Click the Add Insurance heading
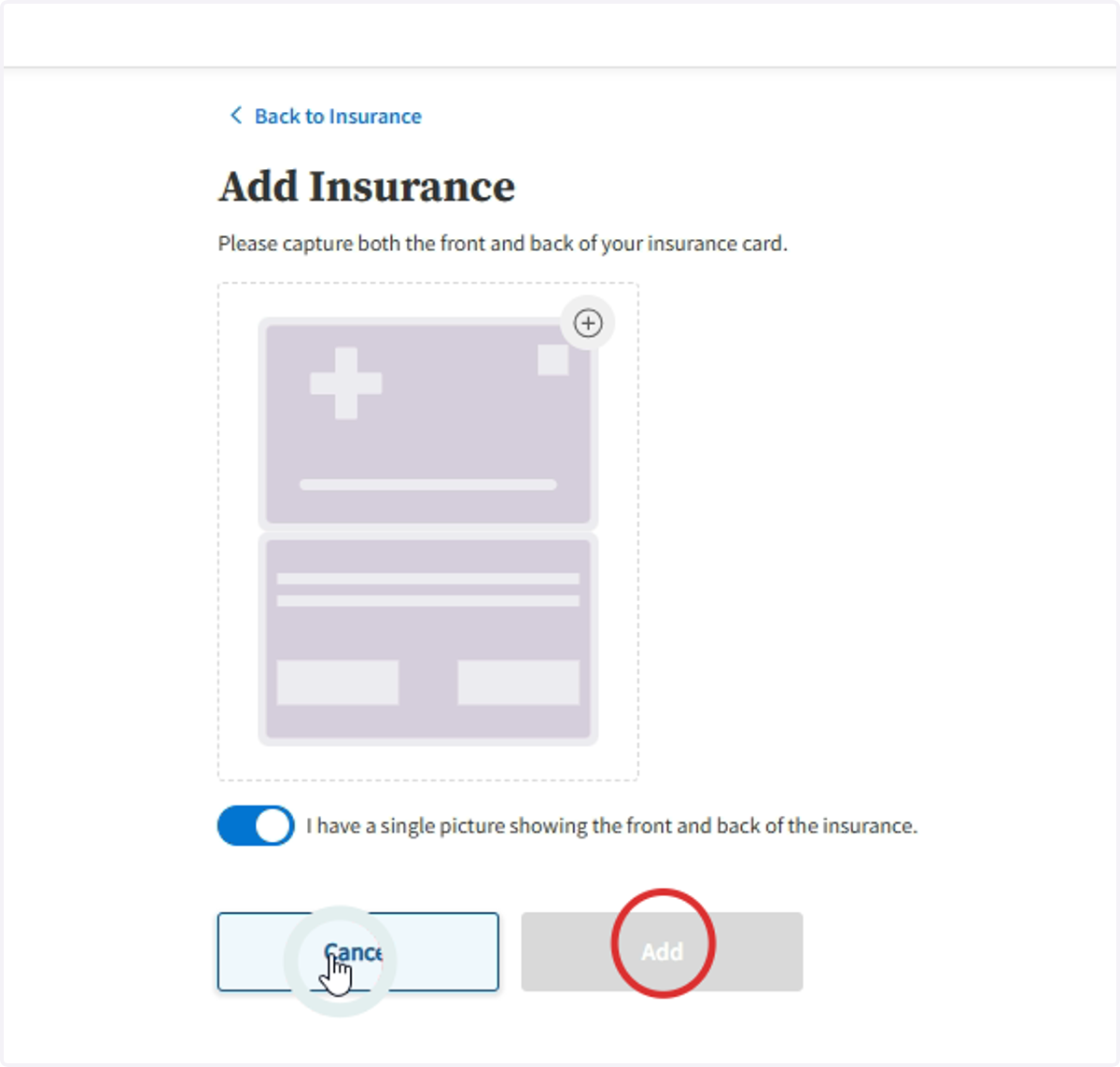Image resolution: width=1120 pixels, height=1067 pixels. pyautogui.click(x=367, y=187)
